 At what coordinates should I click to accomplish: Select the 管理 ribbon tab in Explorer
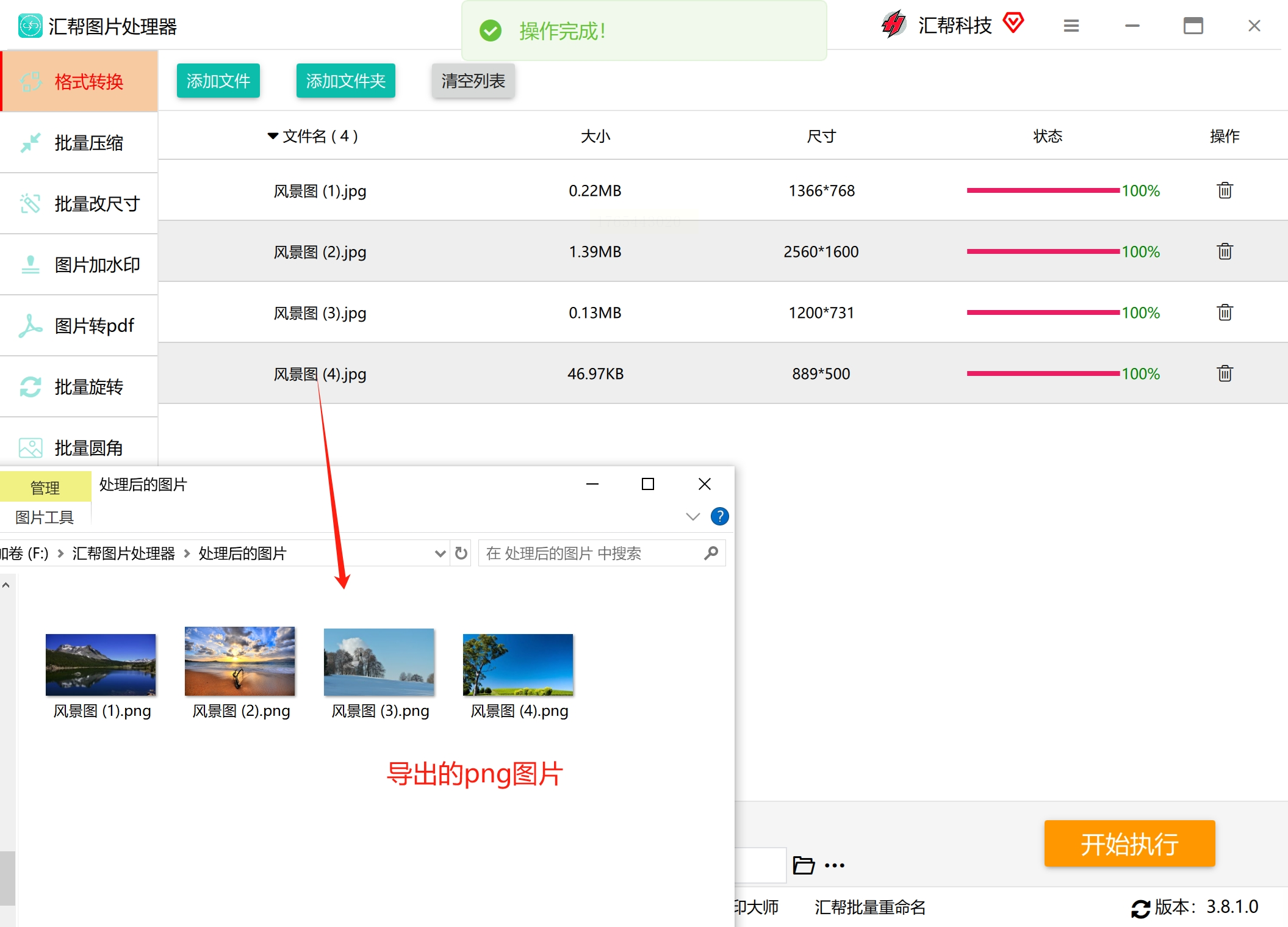click(45, 488)
